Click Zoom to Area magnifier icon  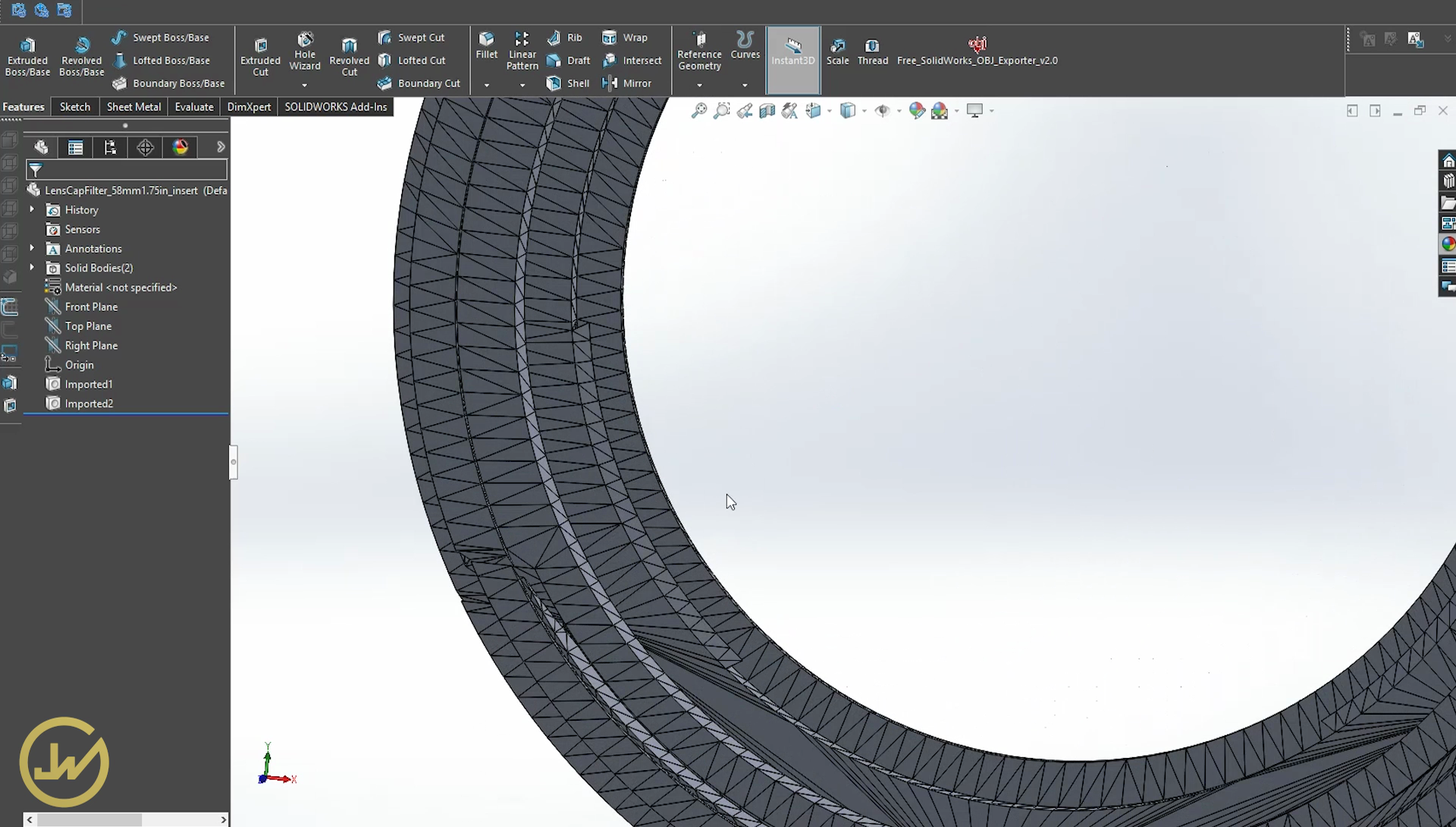click(722, 111)
